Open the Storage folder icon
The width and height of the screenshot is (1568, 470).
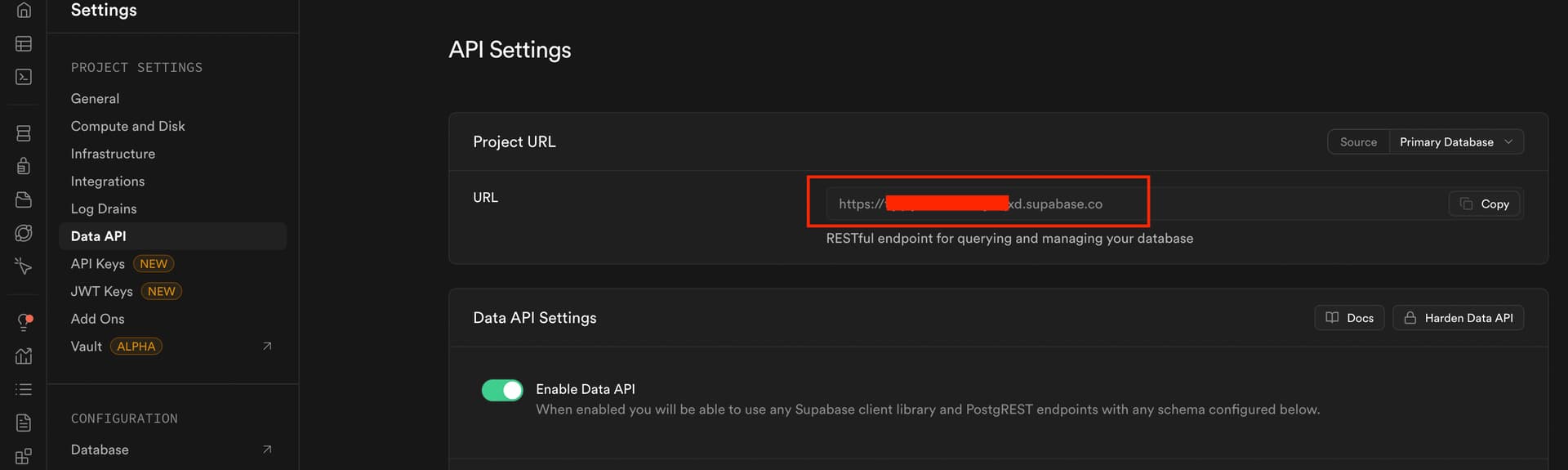[x=24, y=199]
